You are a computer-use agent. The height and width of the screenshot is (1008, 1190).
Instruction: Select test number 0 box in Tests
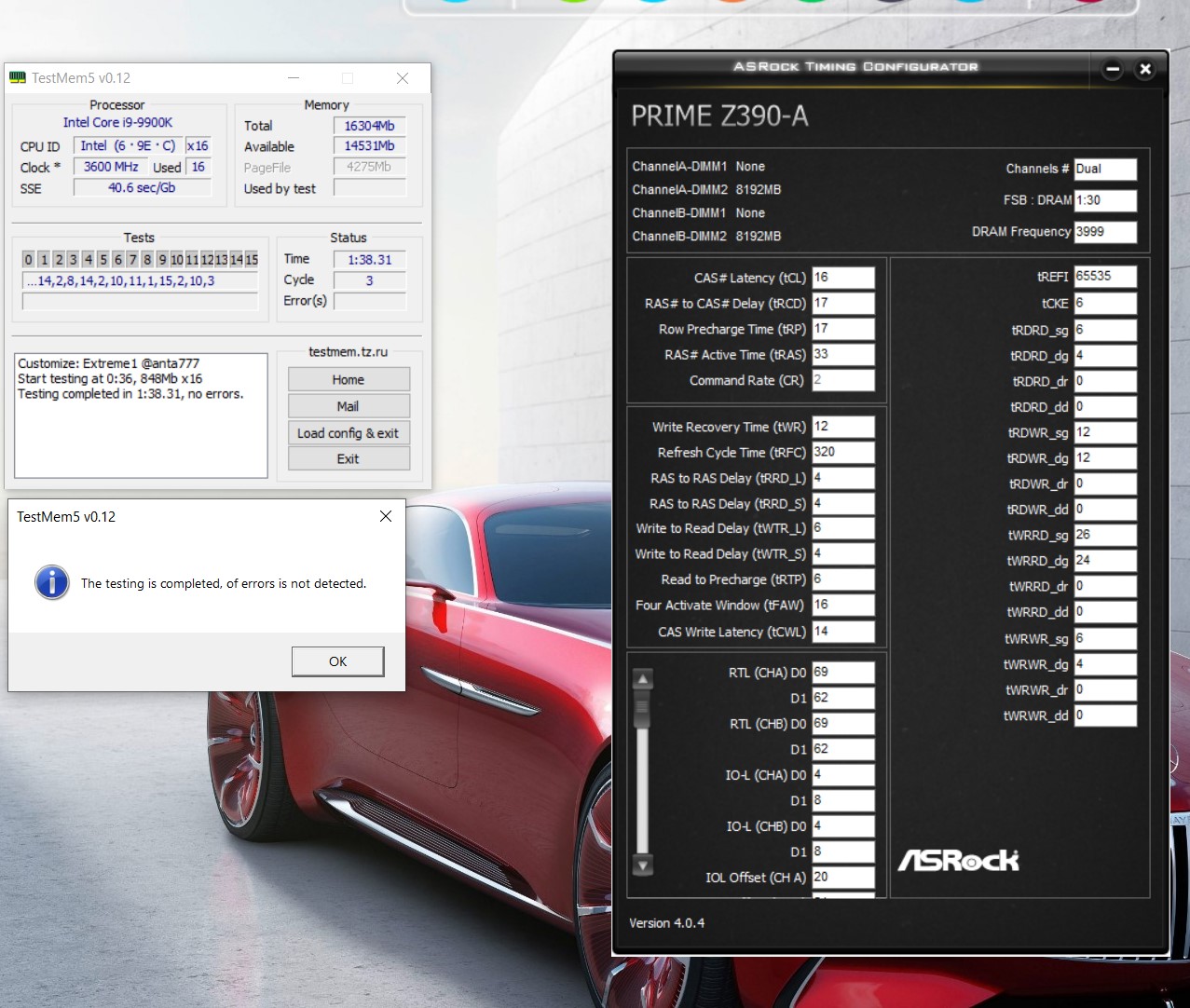28,259
